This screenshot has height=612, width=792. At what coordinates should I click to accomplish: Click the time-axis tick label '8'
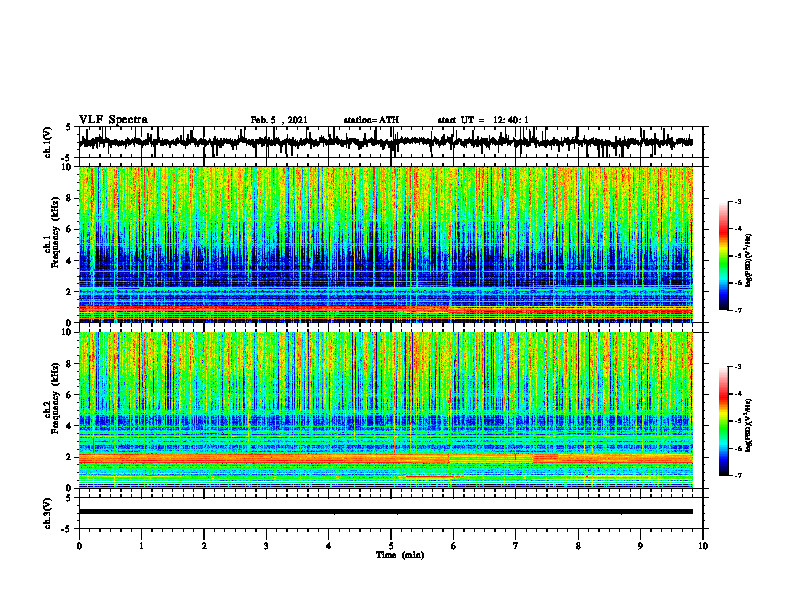(578, 546)
